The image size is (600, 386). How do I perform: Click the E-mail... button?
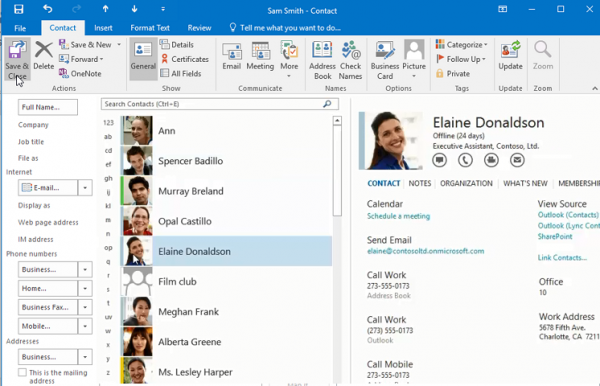point(48,188)
